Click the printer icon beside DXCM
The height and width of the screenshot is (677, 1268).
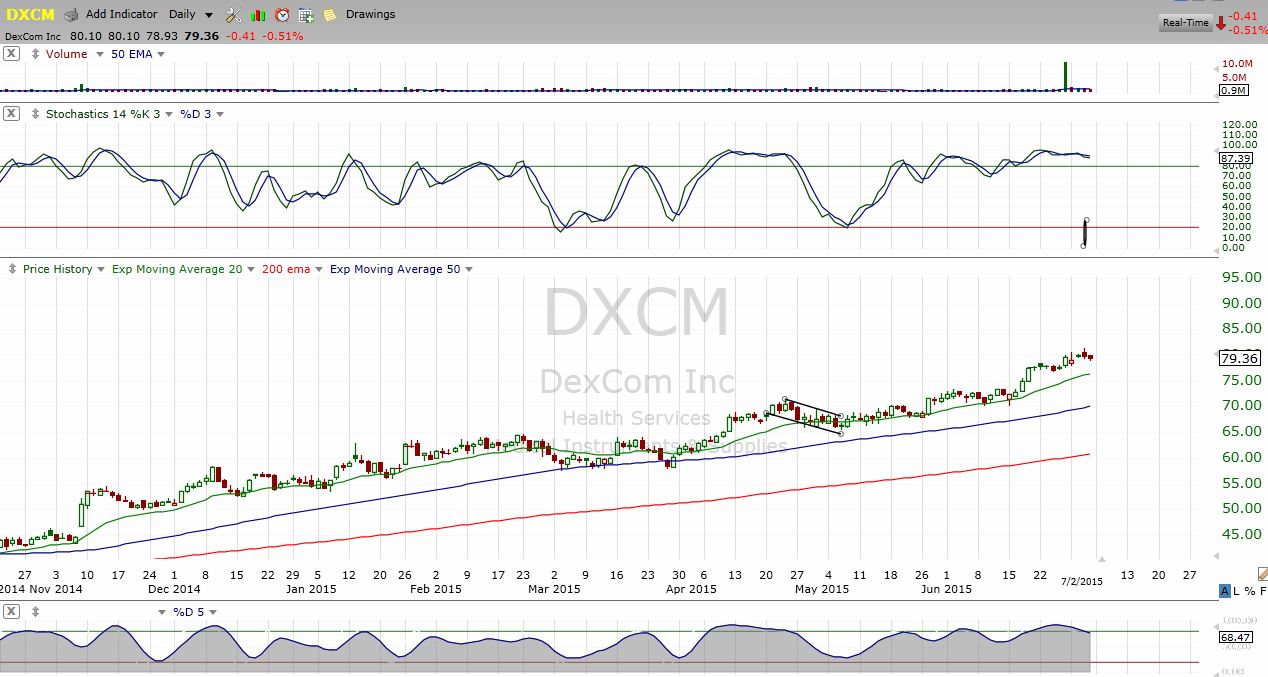71,15
